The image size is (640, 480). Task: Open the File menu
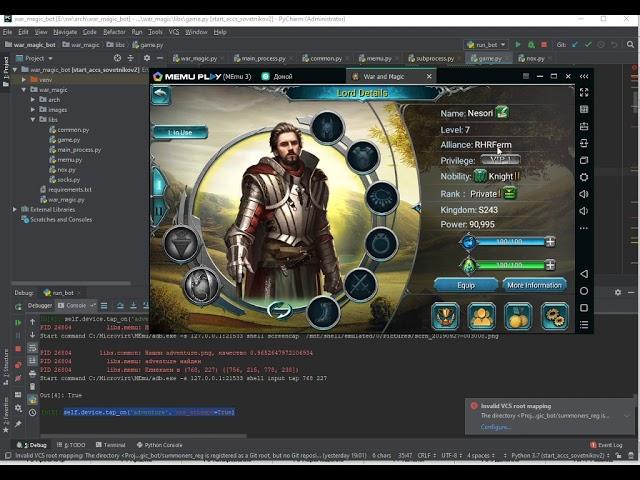click(x=7, y=32)
